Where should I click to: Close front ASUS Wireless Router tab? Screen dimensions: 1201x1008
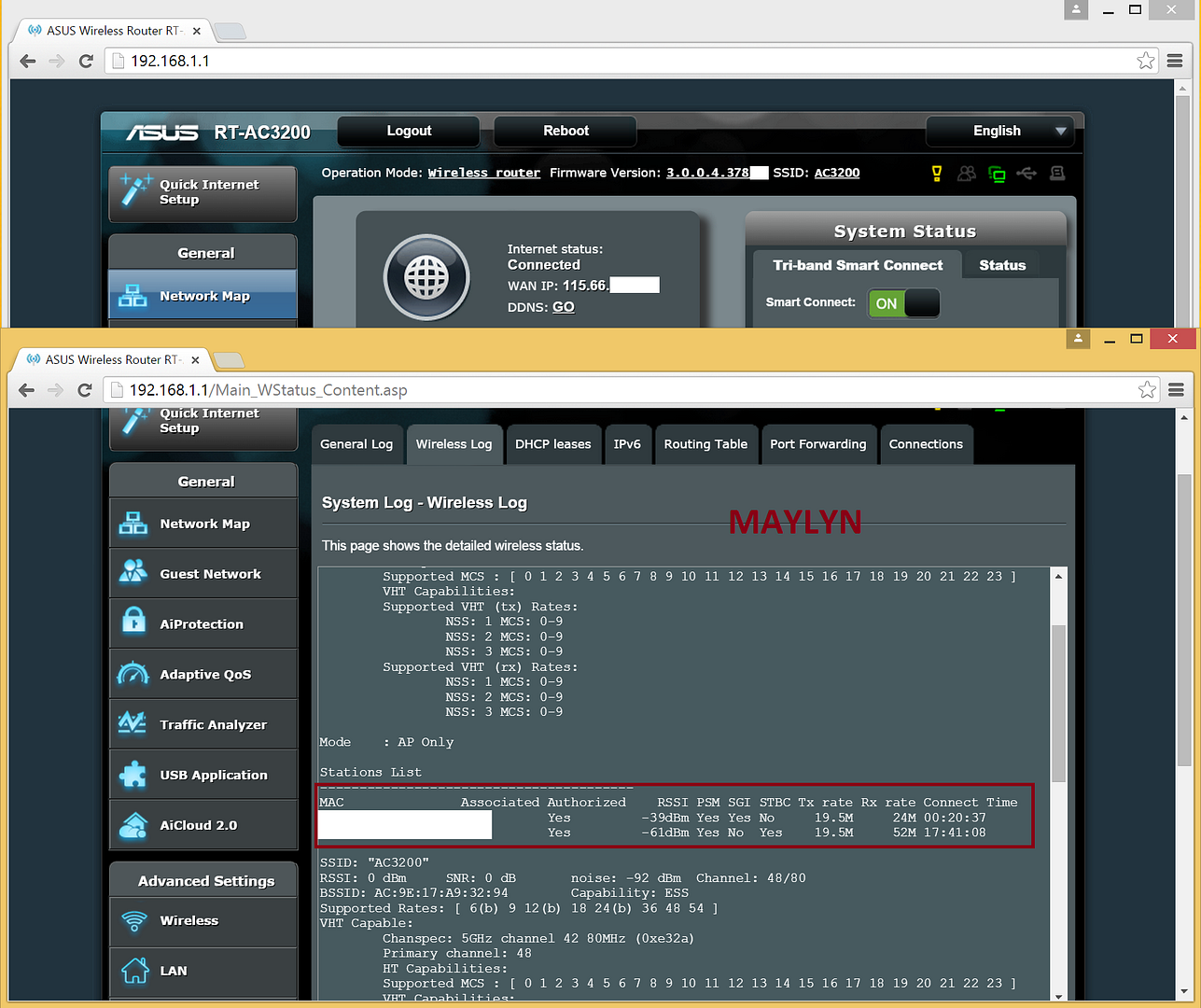click(x=195, y=359)
